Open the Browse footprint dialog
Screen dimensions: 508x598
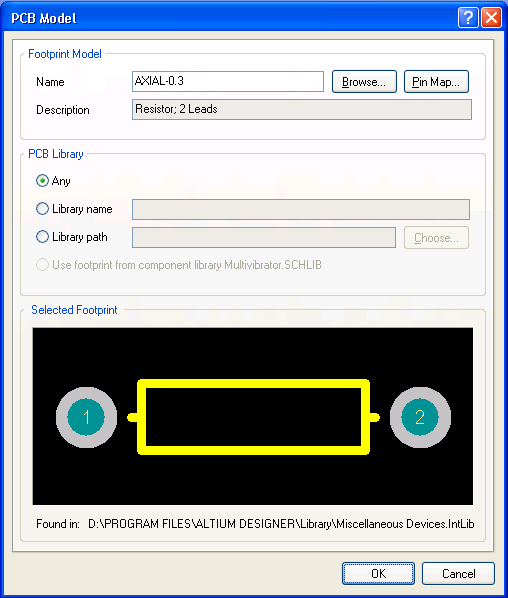pyautogui.click(x=364, y=82)
